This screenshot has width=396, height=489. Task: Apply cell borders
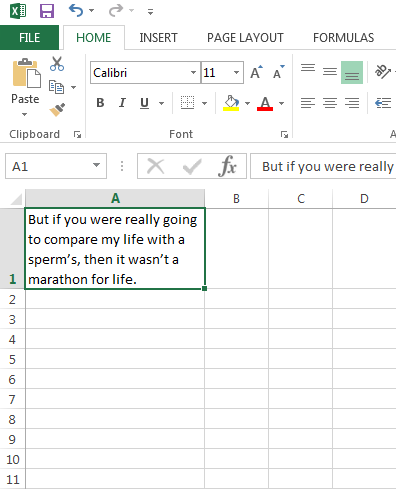click(187, 103)
